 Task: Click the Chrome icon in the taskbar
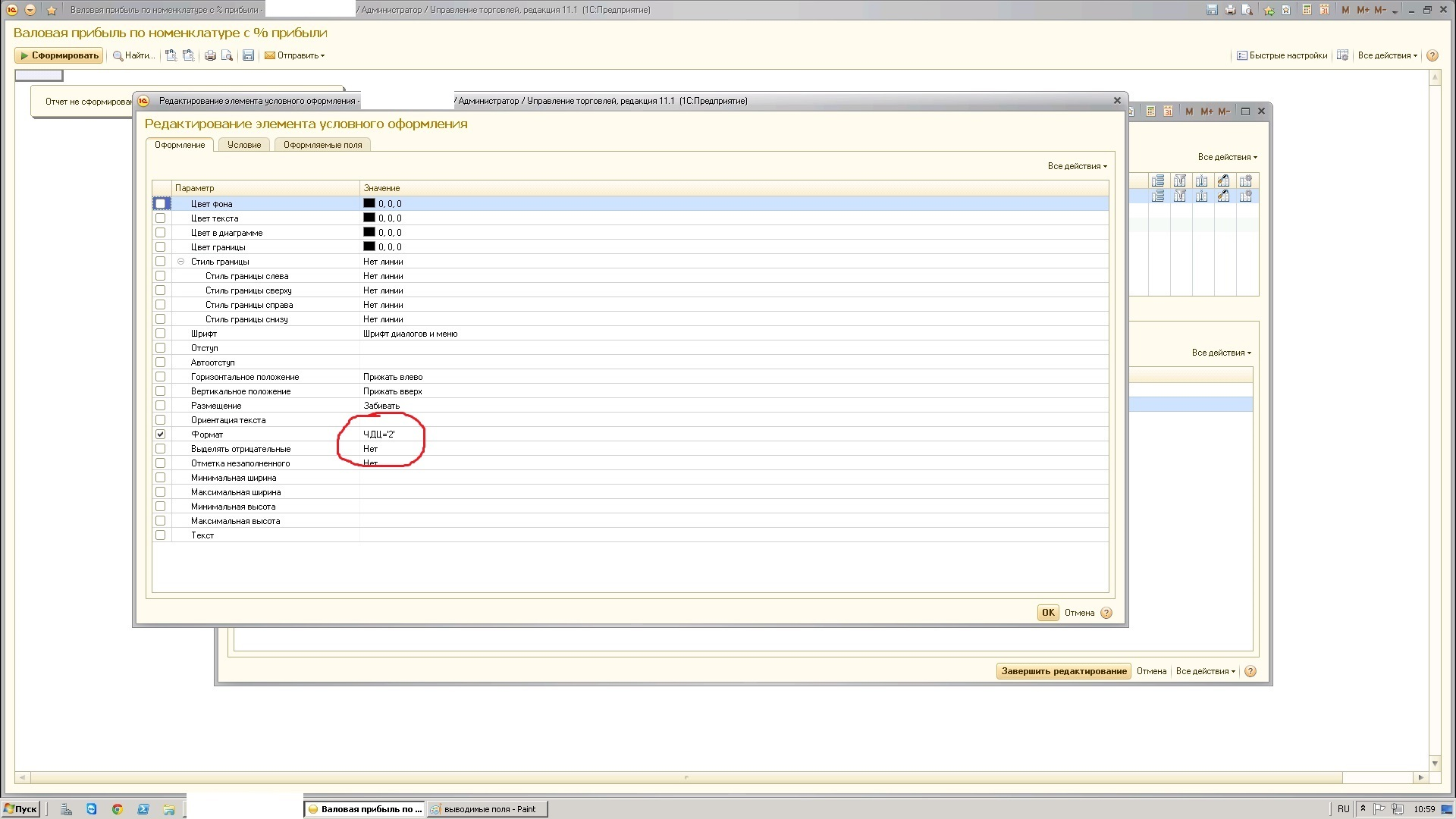(x=118, y=809)
